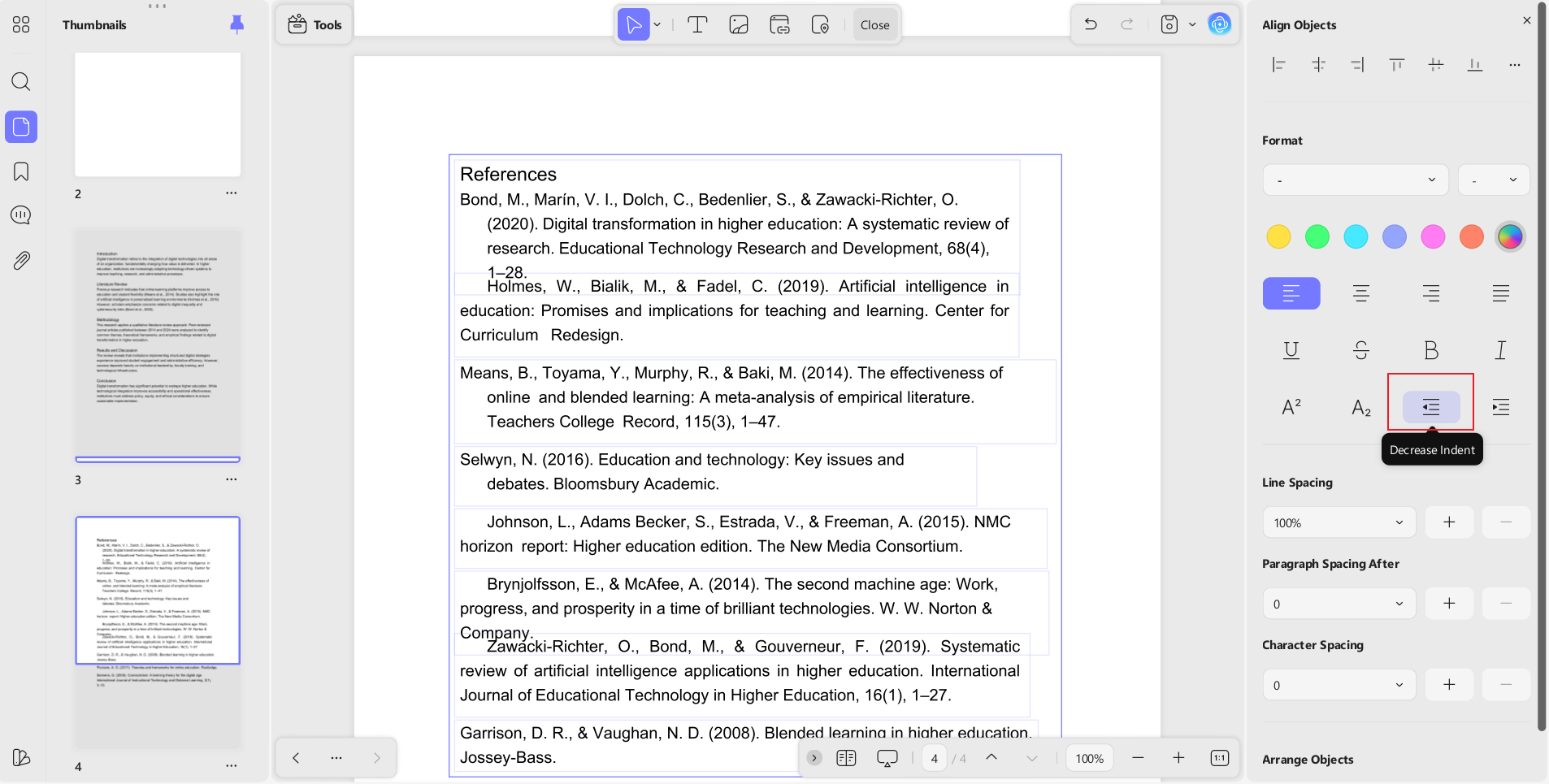
Task: Set paragraph alignment to left
Action: point(1291,293)
